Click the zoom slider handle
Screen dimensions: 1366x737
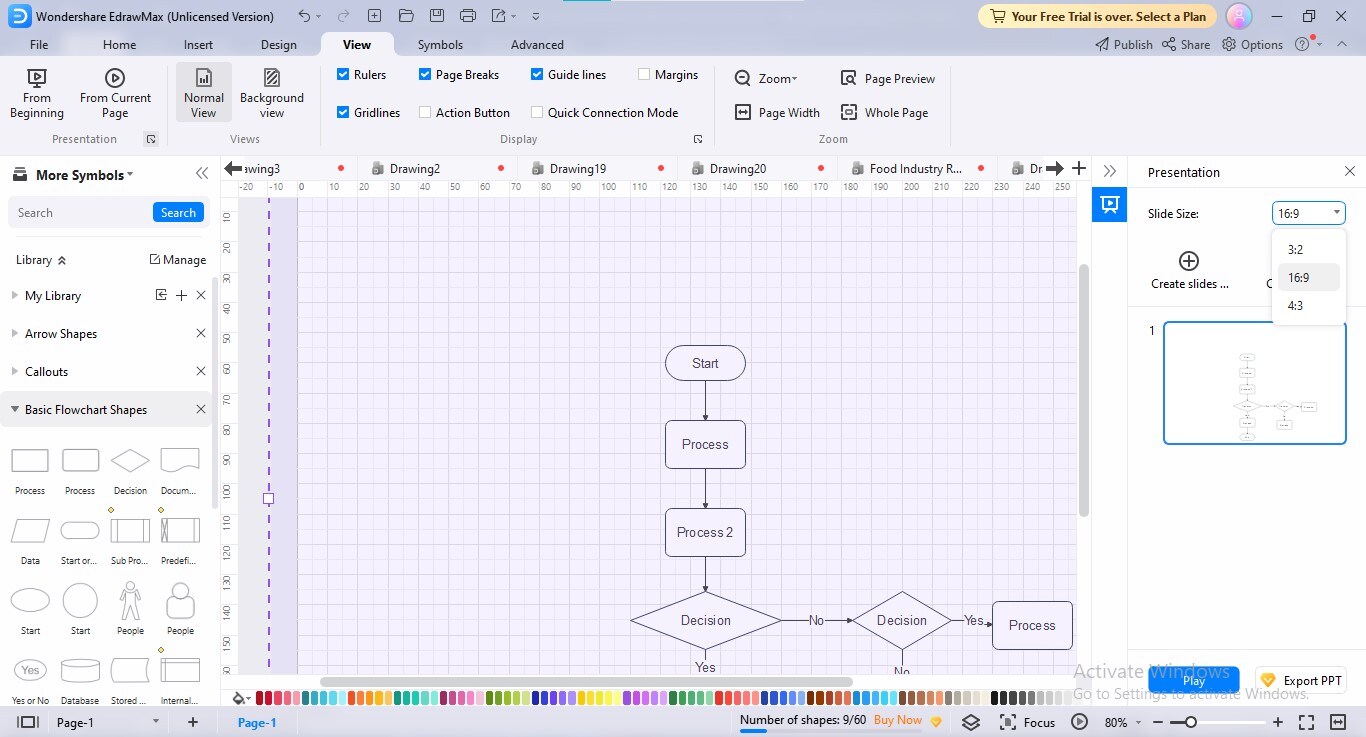point(1190,722)
